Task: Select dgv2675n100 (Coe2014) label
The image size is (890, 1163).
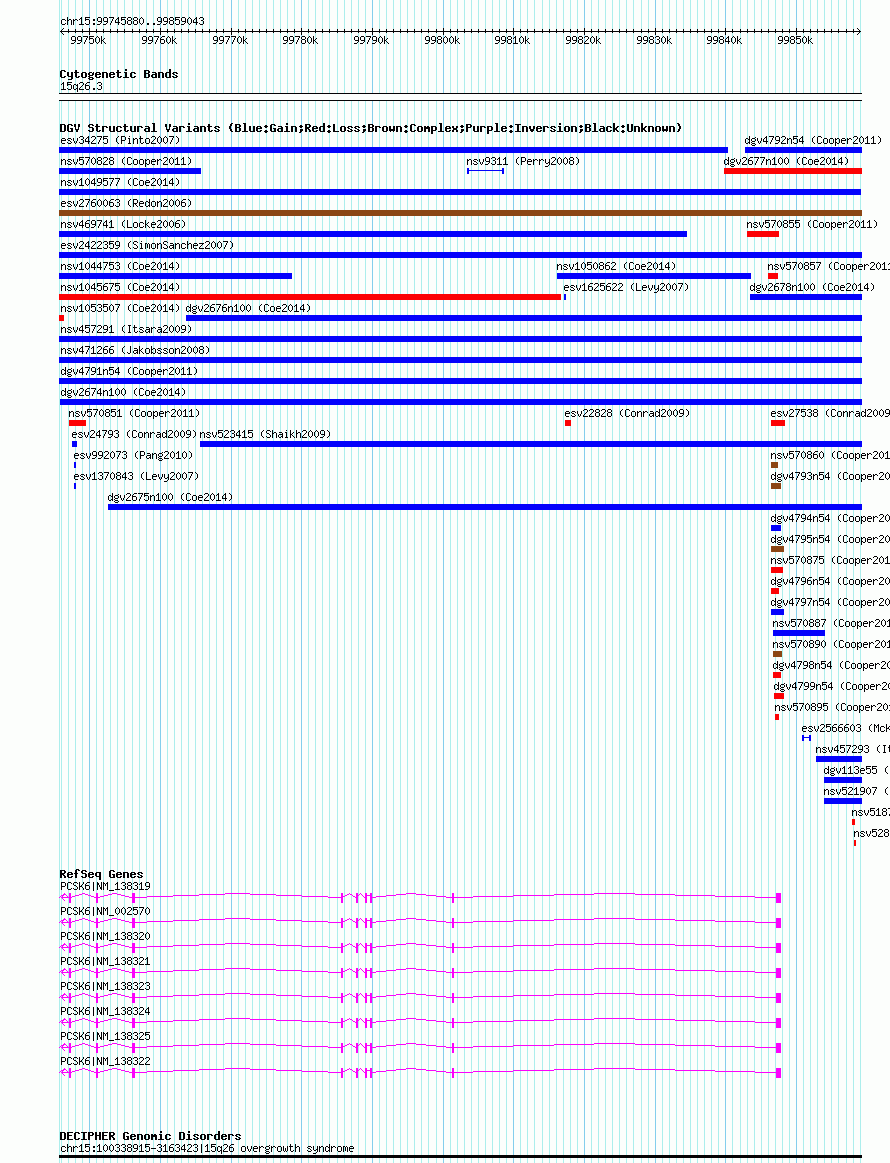Action: (170, 497)
